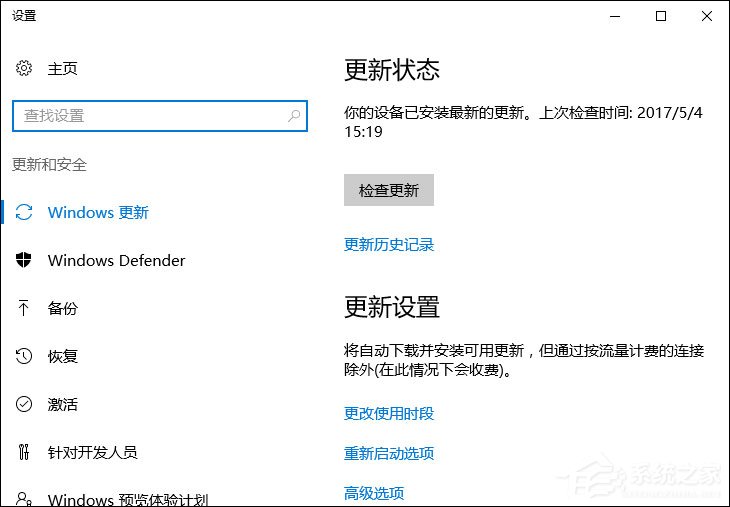
Task: Click the 更新状态 heading
Action: coord(392,69)
